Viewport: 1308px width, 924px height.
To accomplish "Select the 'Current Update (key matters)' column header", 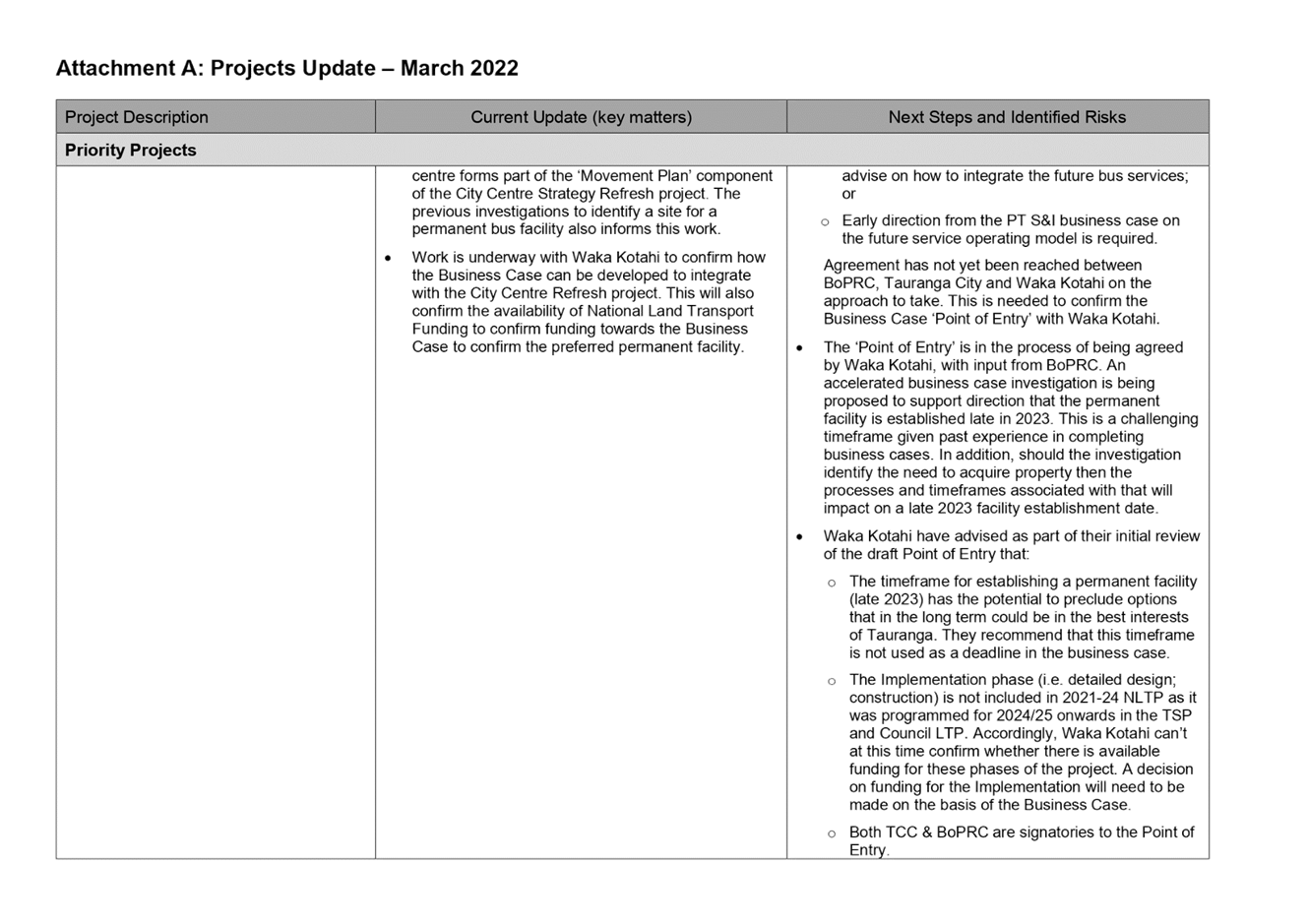I will 581,116.
